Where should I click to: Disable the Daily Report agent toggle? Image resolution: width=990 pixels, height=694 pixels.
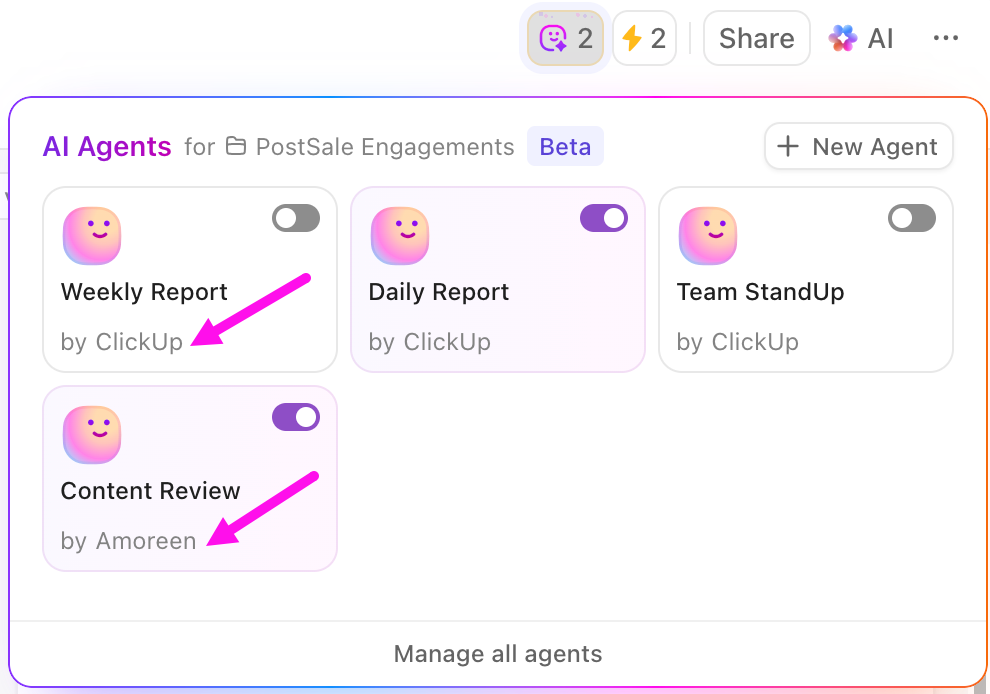(603, 218)
